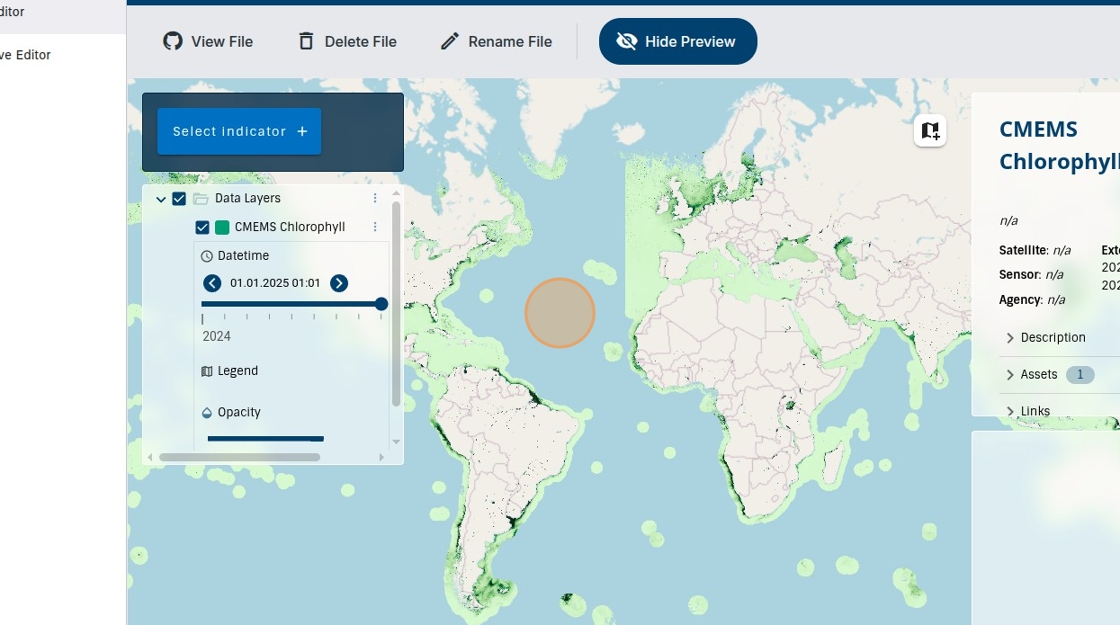Viewport: 1120px width, 625px height.
Task: Click the layer panel horizontal scrollbar
Action: 239,457
